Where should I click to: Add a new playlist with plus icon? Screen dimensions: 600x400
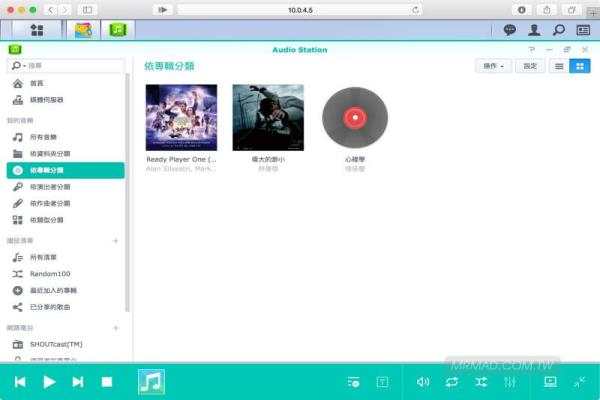tap(116, 241)
